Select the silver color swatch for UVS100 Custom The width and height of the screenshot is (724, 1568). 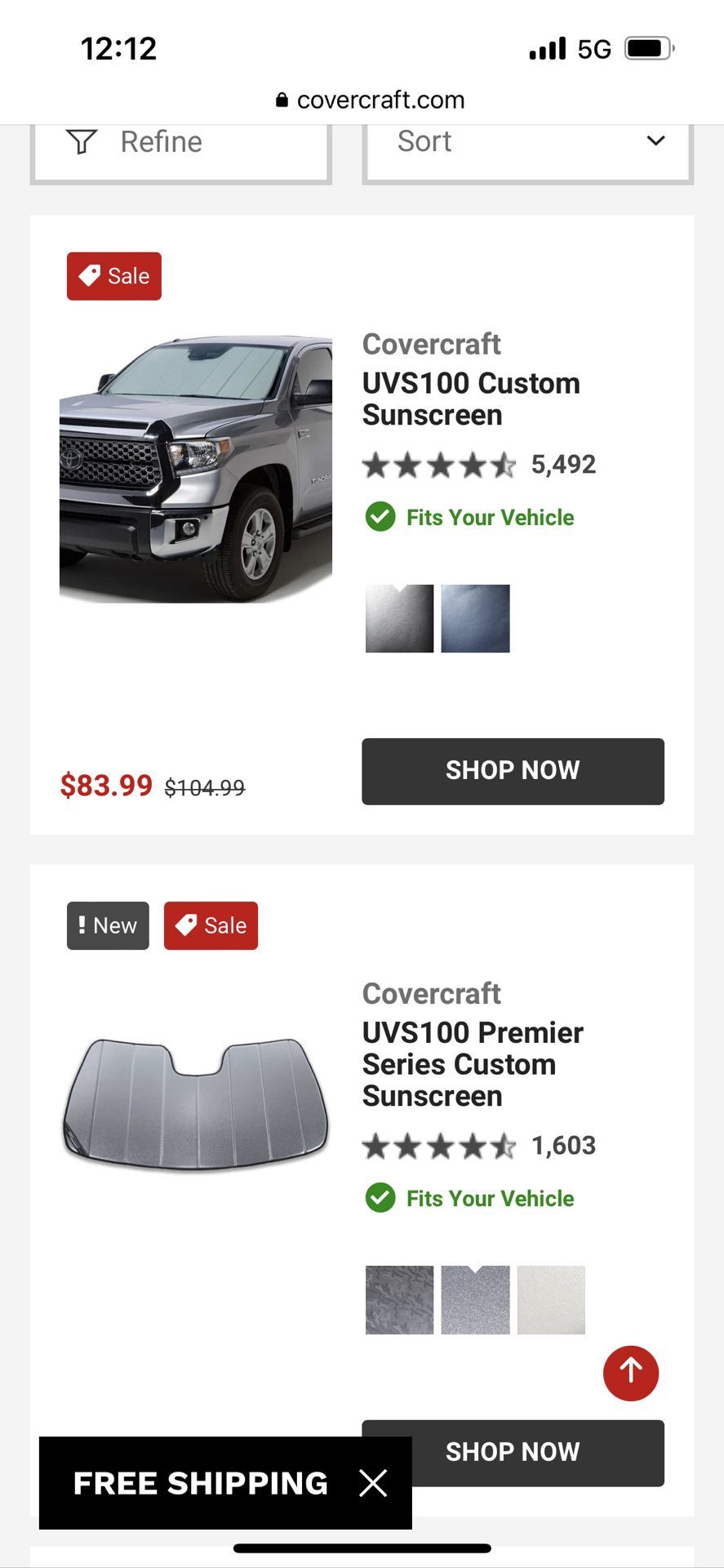pos(399,618)
